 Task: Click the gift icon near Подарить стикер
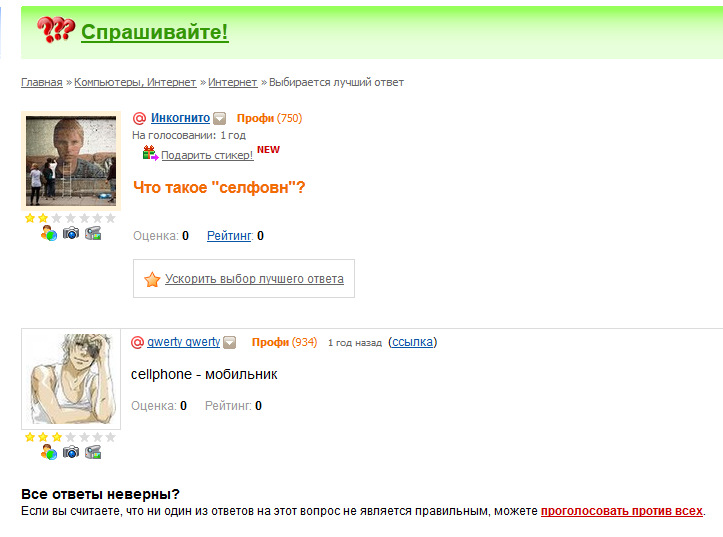(150, 153)
